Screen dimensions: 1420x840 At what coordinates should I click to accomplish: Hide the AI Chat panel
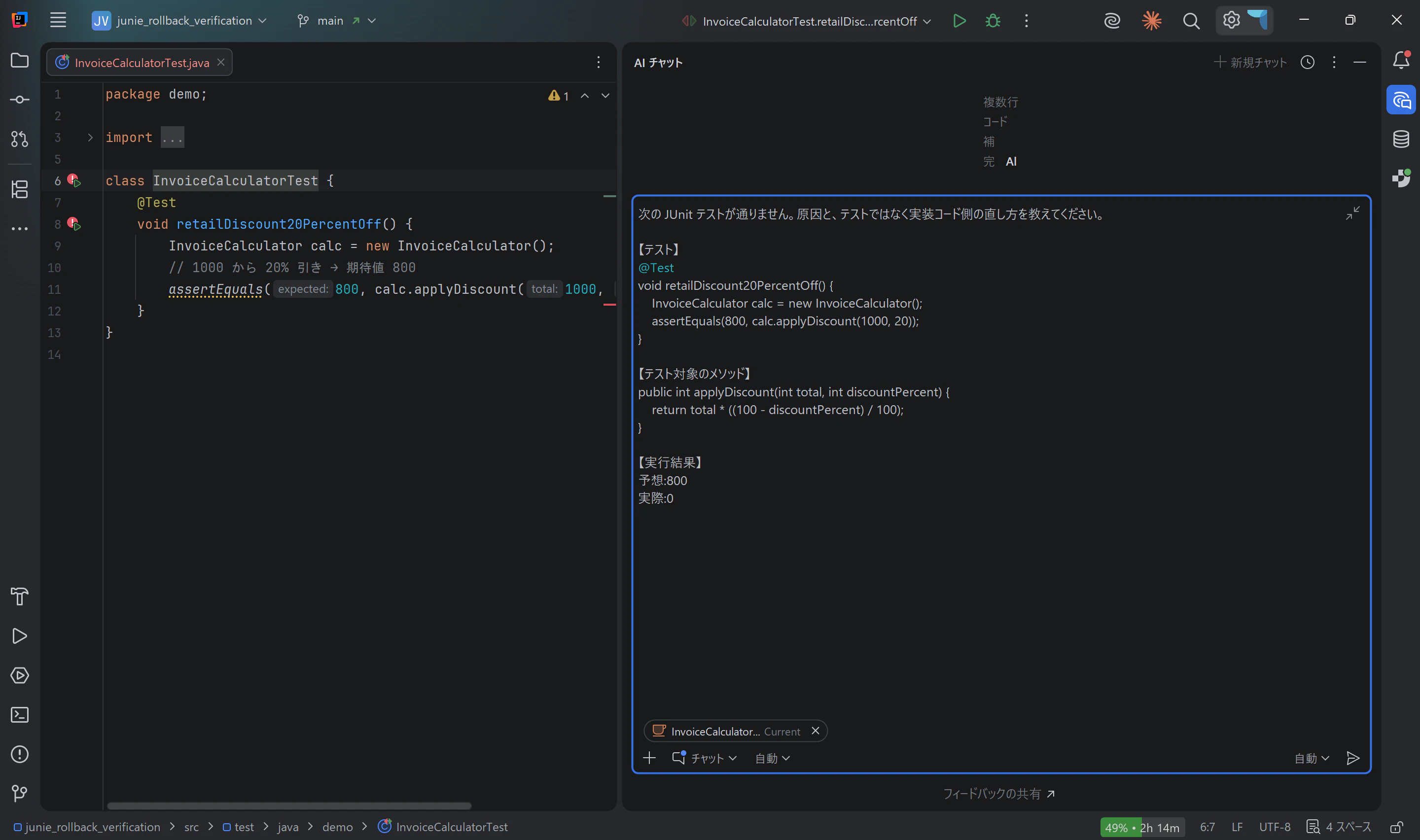coord(1359,62)
